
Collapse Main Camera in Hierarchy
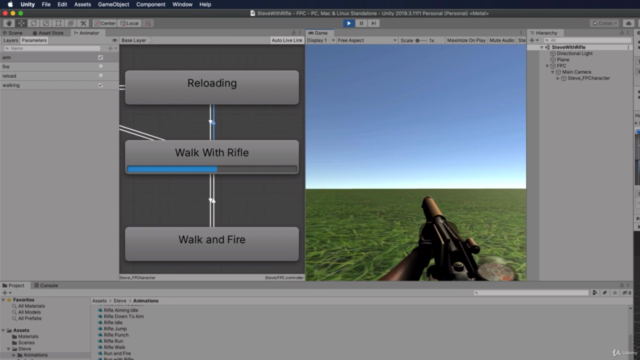point(553,72)
